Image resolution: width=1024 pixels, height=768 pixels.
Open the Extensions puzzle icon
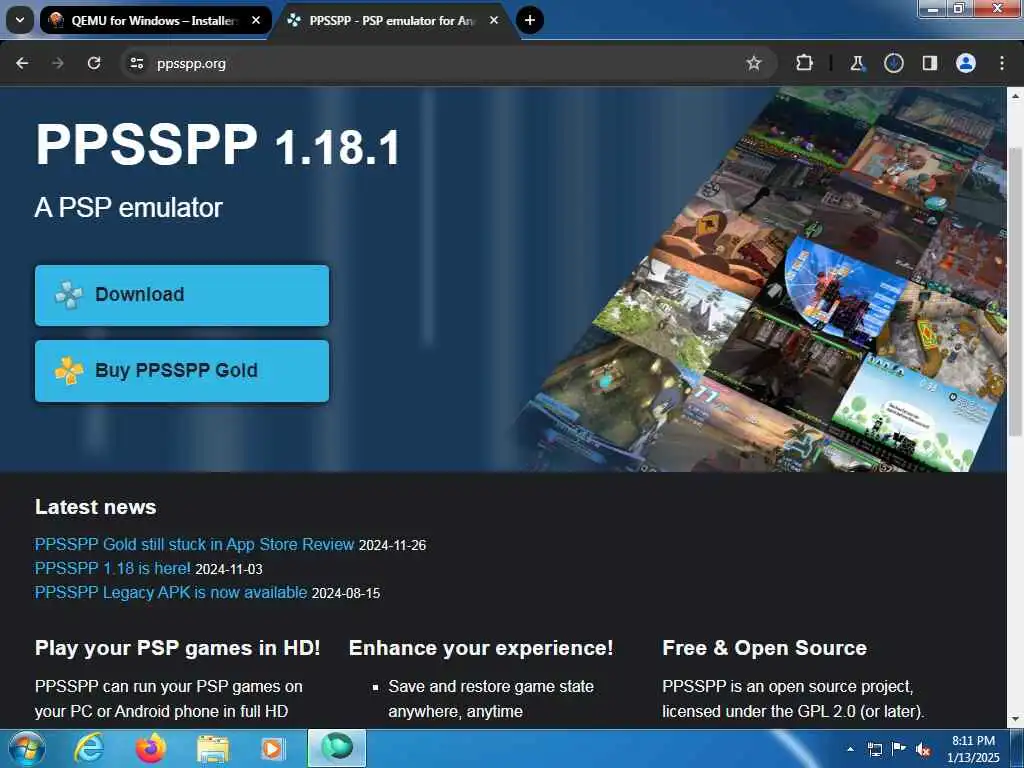(x=805, y=63)
